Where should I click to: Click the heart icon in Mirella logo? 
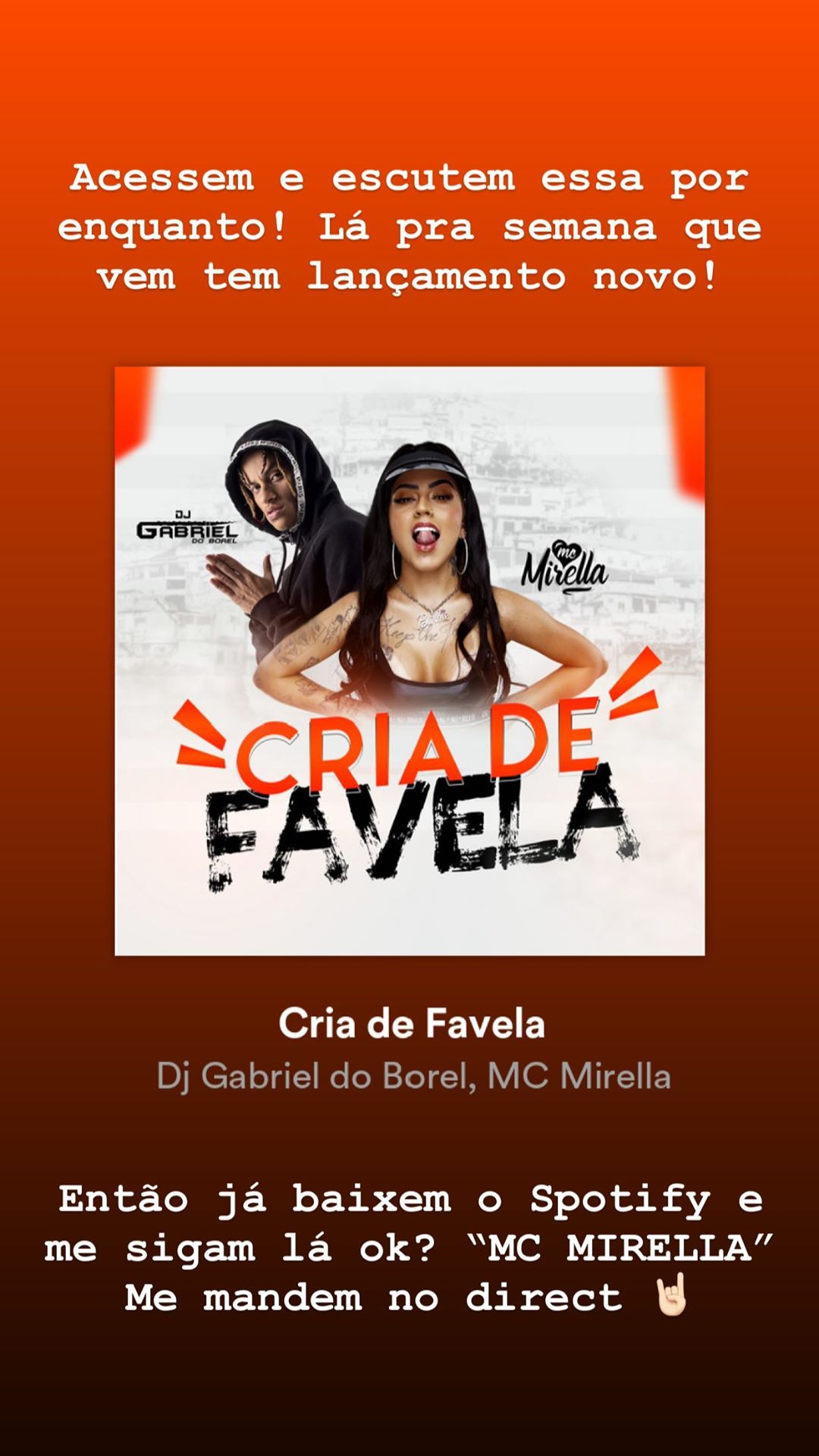pyautogui.click(x=566, y=551)
